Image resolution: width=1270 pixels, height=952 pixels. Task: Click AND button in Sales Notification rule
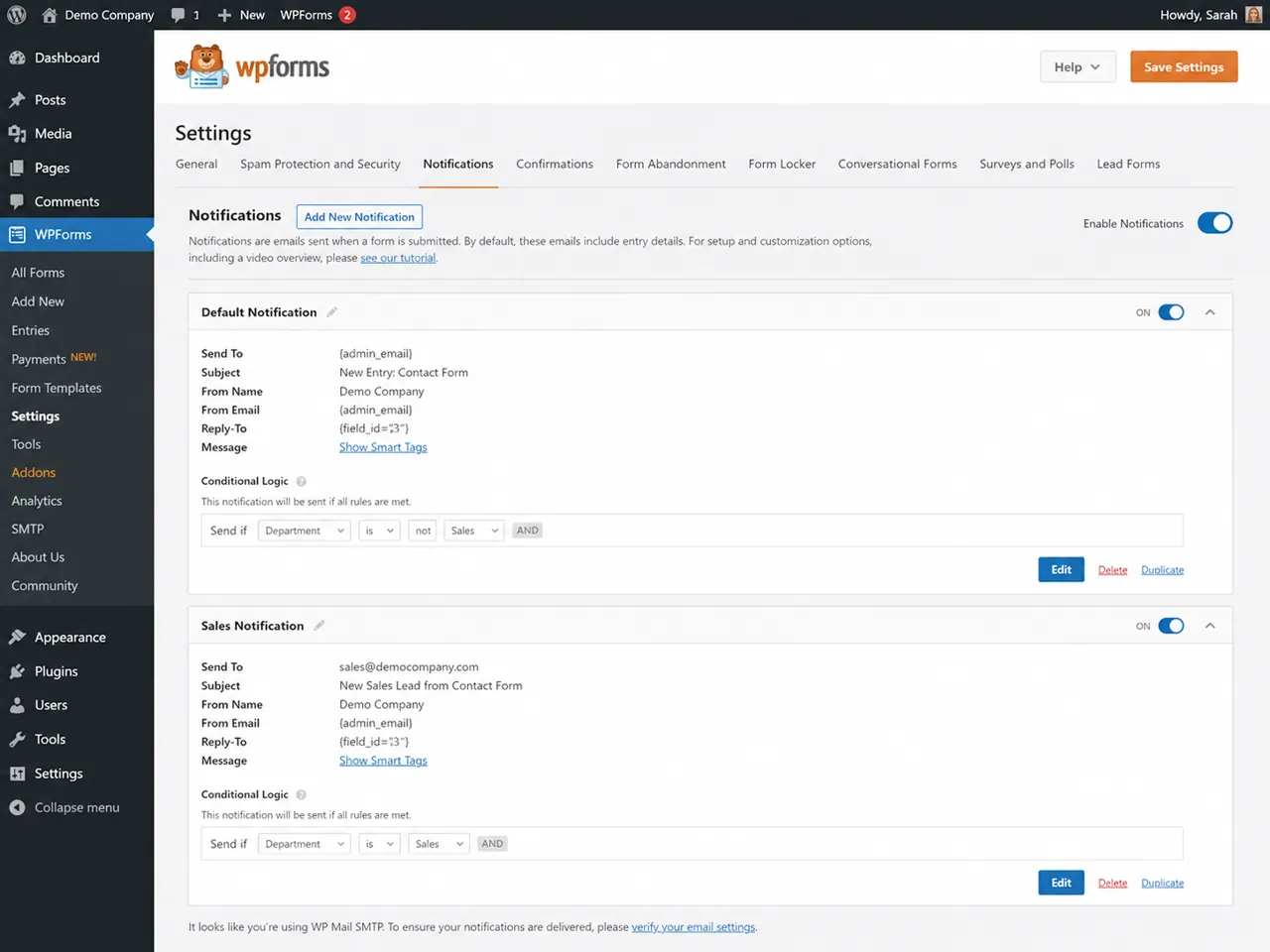492,844
